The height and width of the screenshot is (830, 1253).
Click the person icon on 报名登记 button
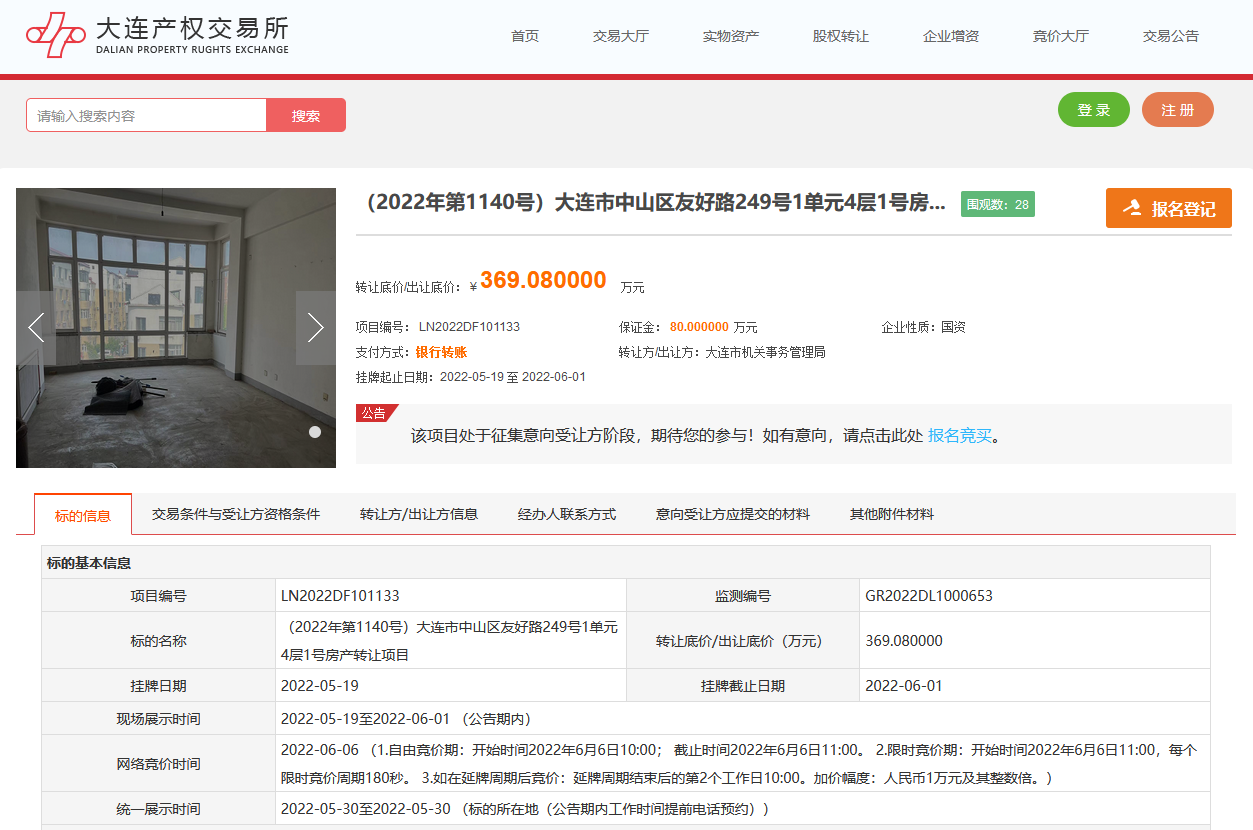click(x=1131, y=207)
